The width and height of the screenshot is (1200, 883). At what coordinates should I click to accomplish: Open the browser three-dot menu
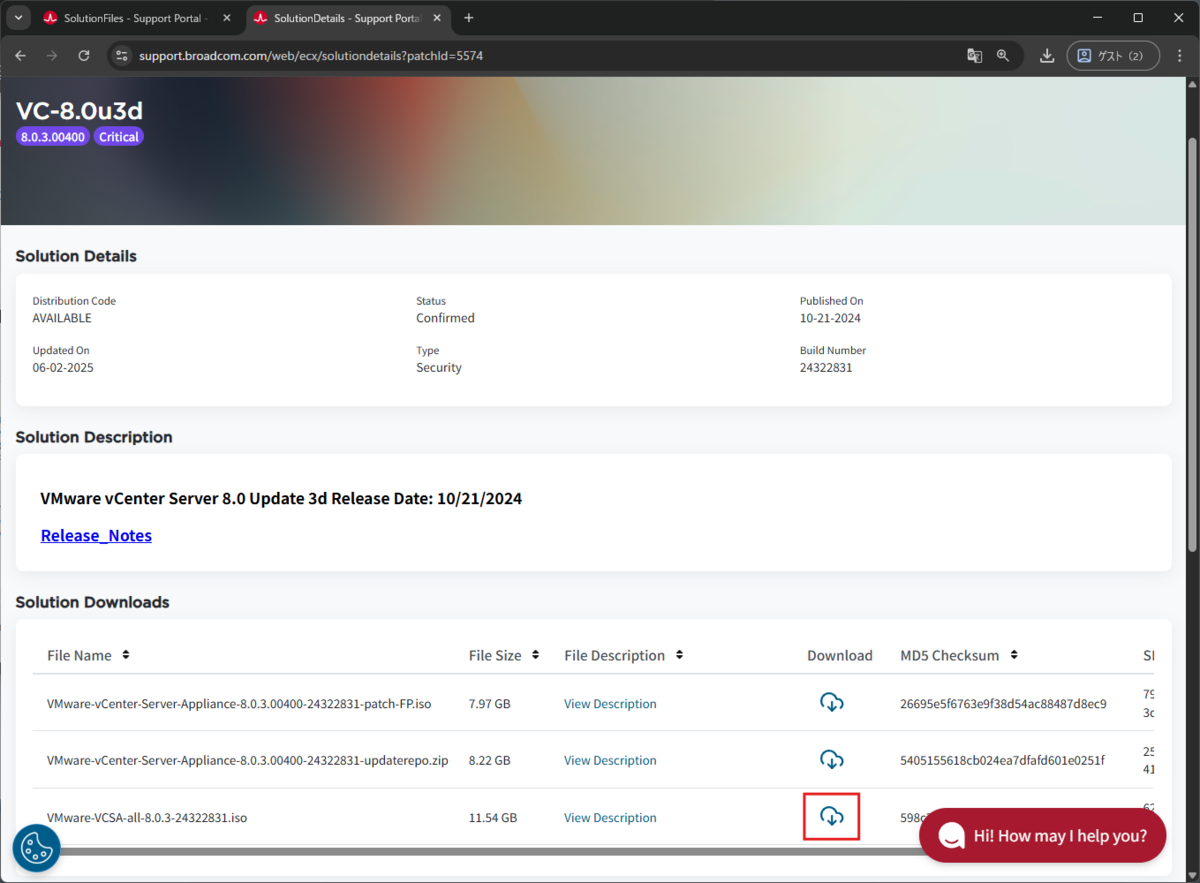pos(1180,56)
